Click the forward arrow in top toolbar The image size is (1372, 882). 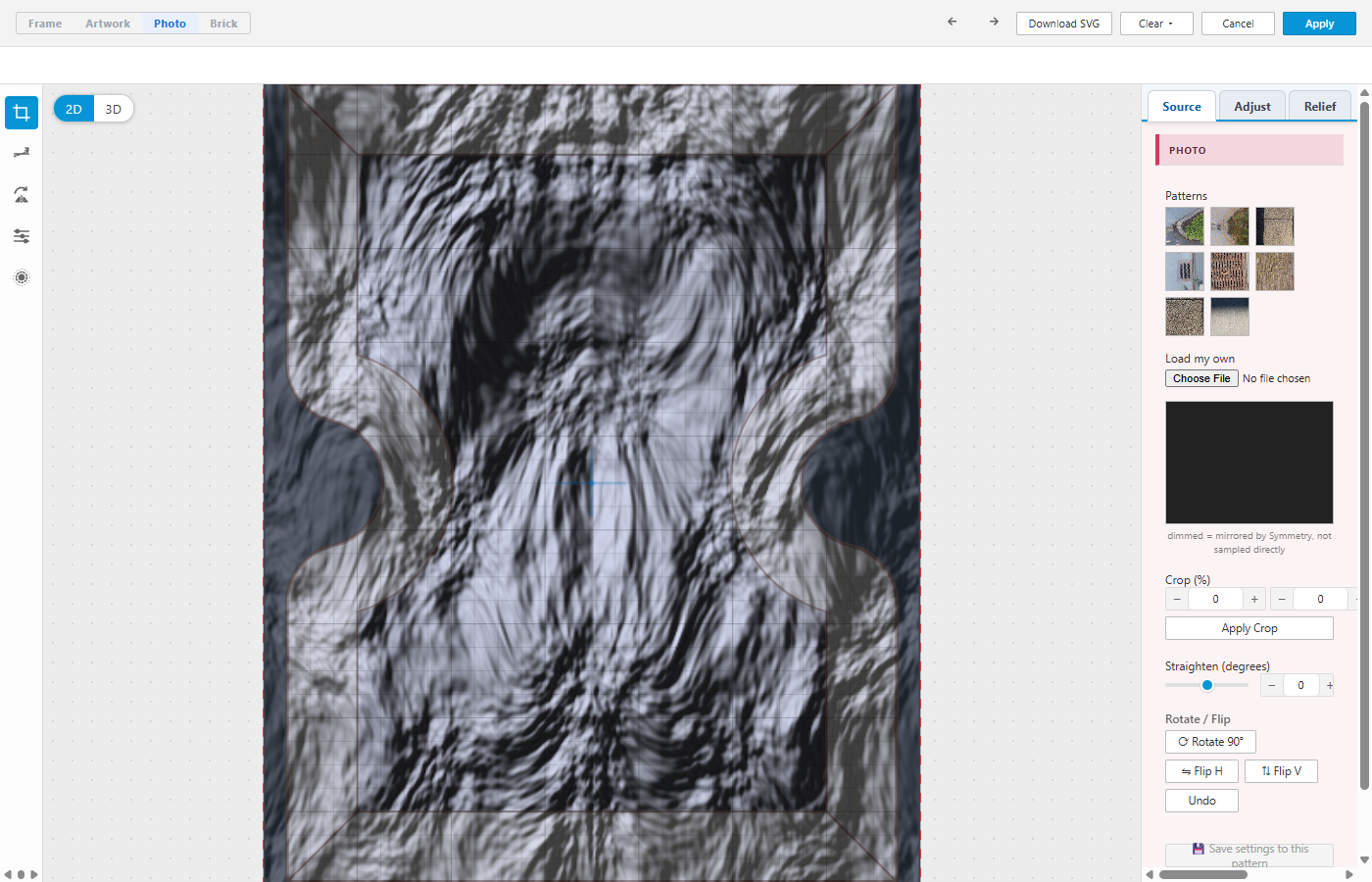coord(994,22)
